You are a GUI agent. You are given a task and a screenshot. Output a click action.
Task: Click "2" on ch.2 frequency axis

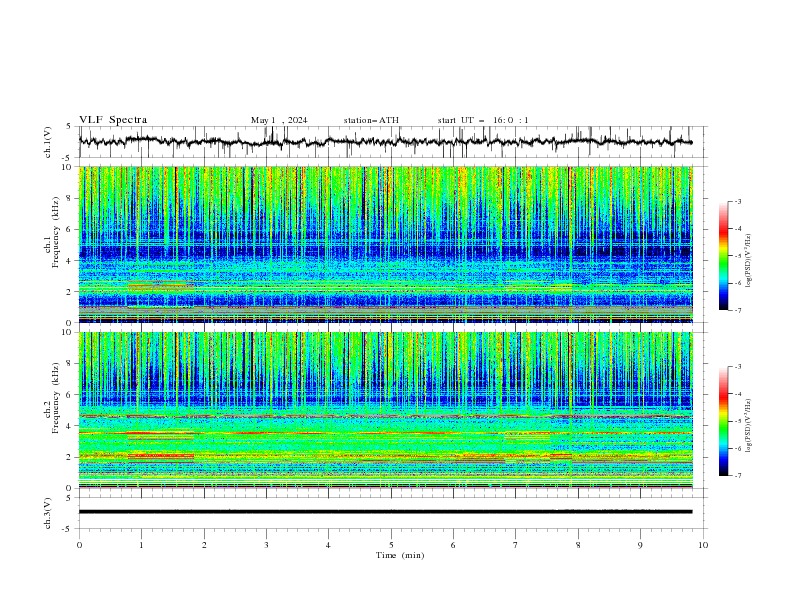[70, 457]
